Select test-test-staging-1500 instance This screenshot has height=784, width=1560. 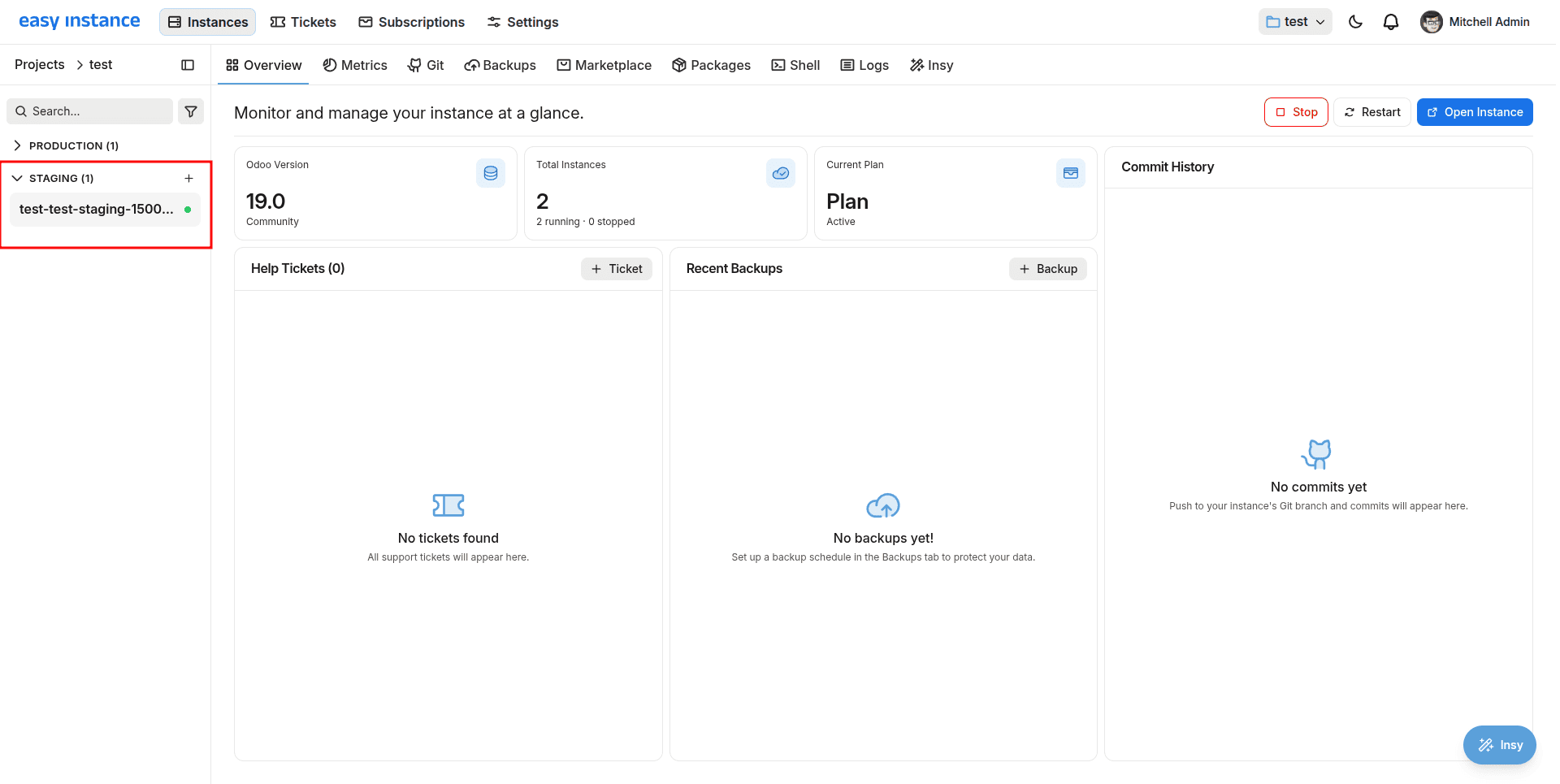pyautogui.click(x=105, y=209)
